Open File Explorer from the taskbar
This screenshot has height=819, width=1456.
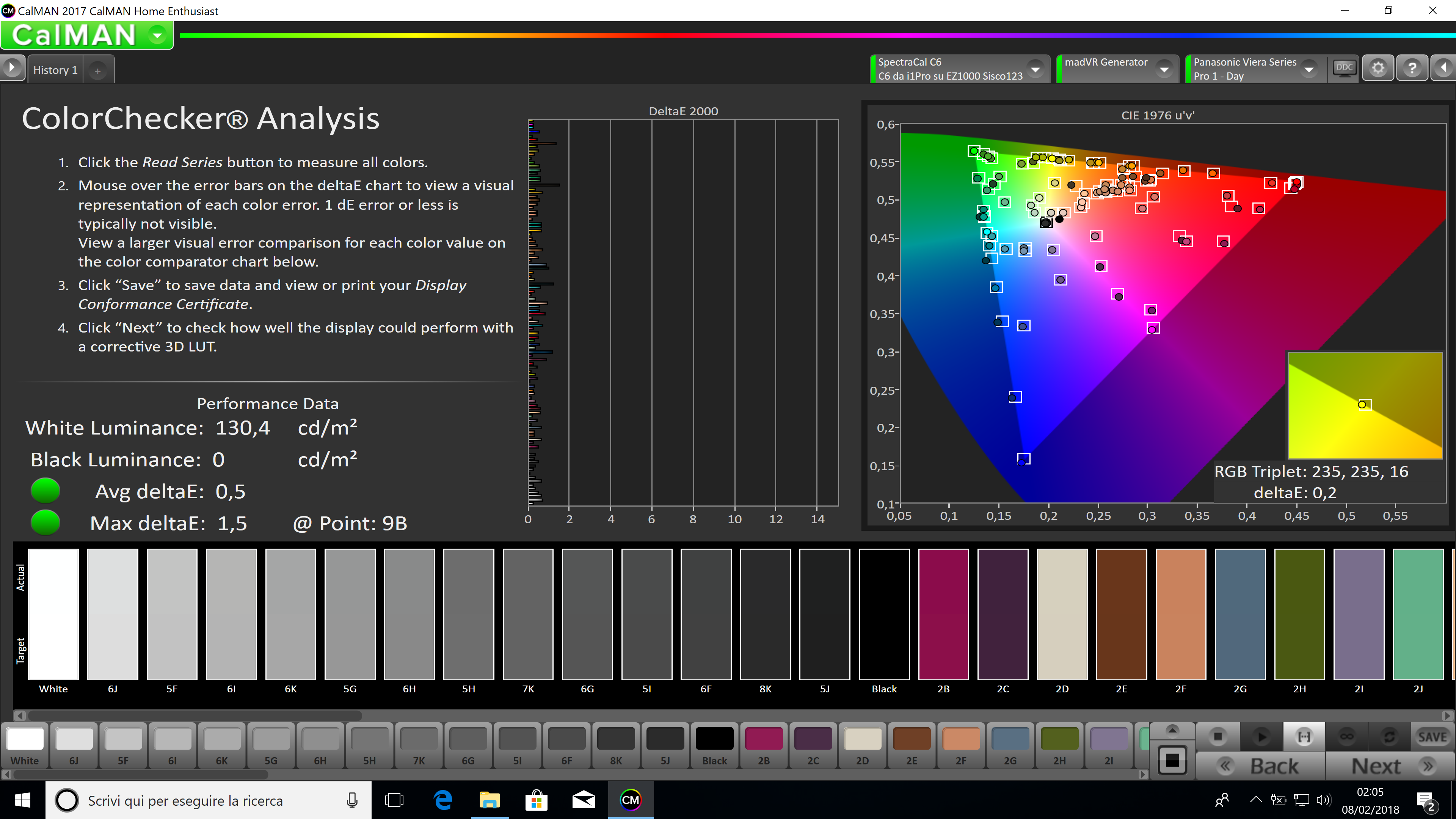tap(490, 800)
